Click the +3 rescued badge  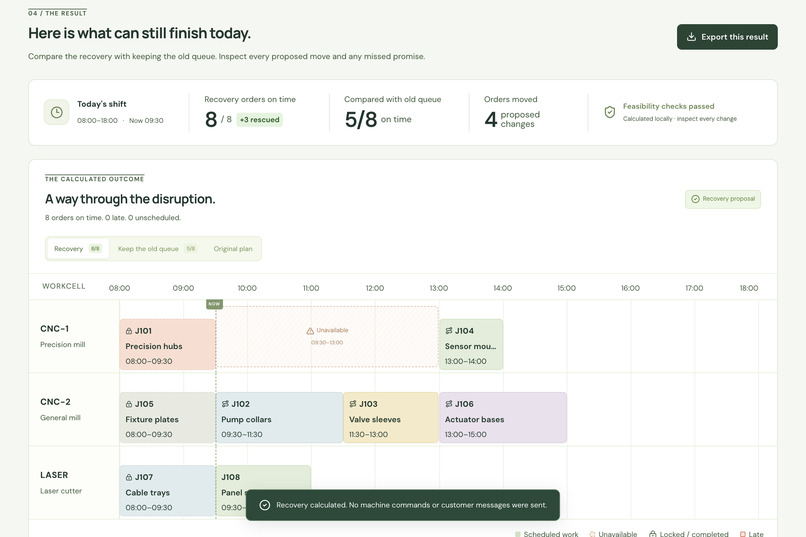click(x=260, y=120)
